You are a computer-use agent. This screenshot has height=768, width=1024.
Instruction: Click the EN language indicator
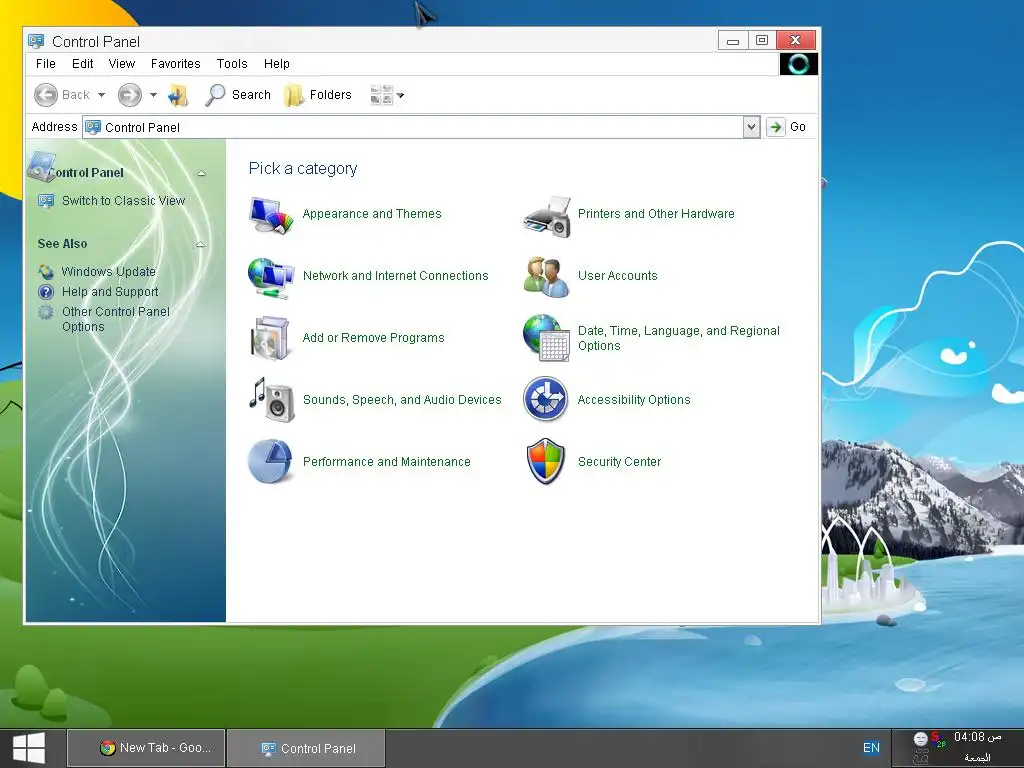click(x=871, y=748)
